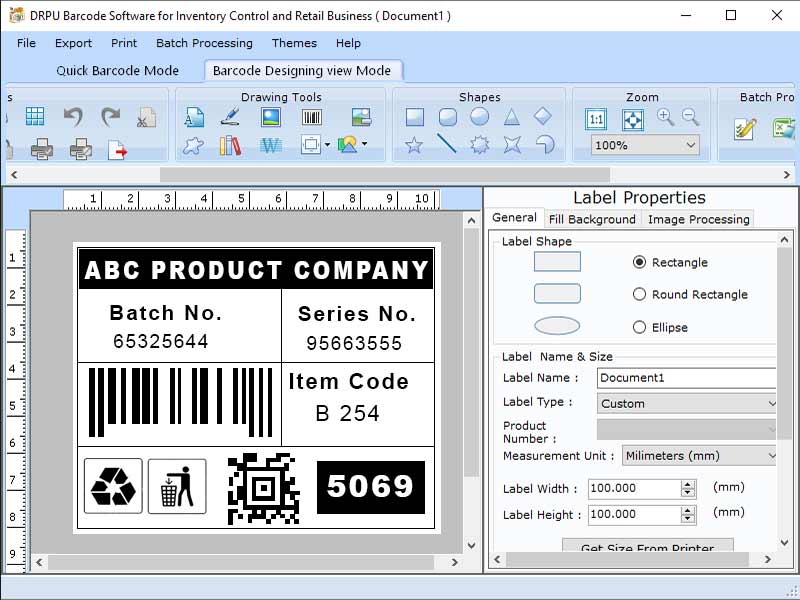Switch to the Fill Background tab
Screen dimensions: 800x600
pyautogui.click(x=593, y=218)
